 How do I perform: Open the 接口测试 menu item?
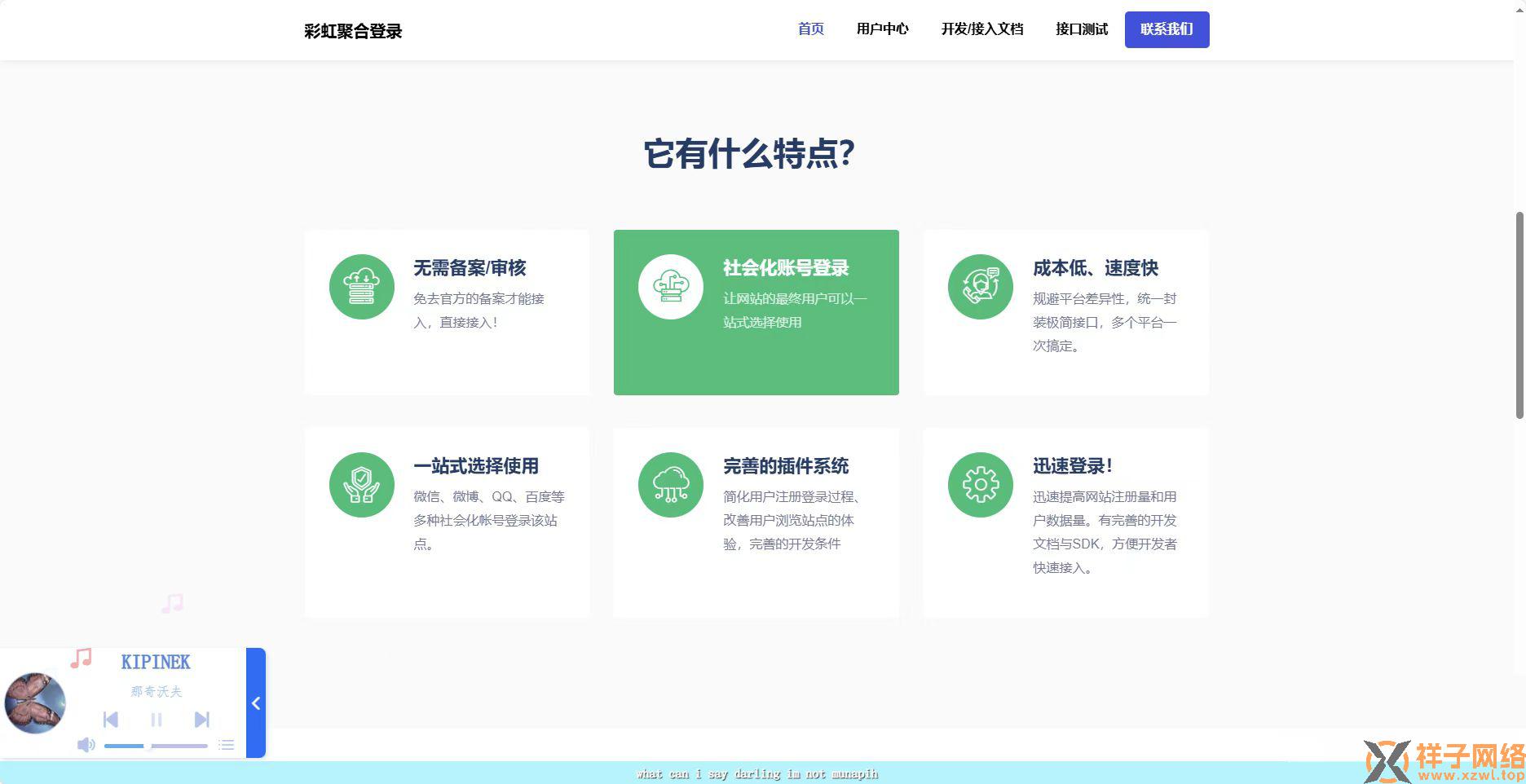point(1082,29)
